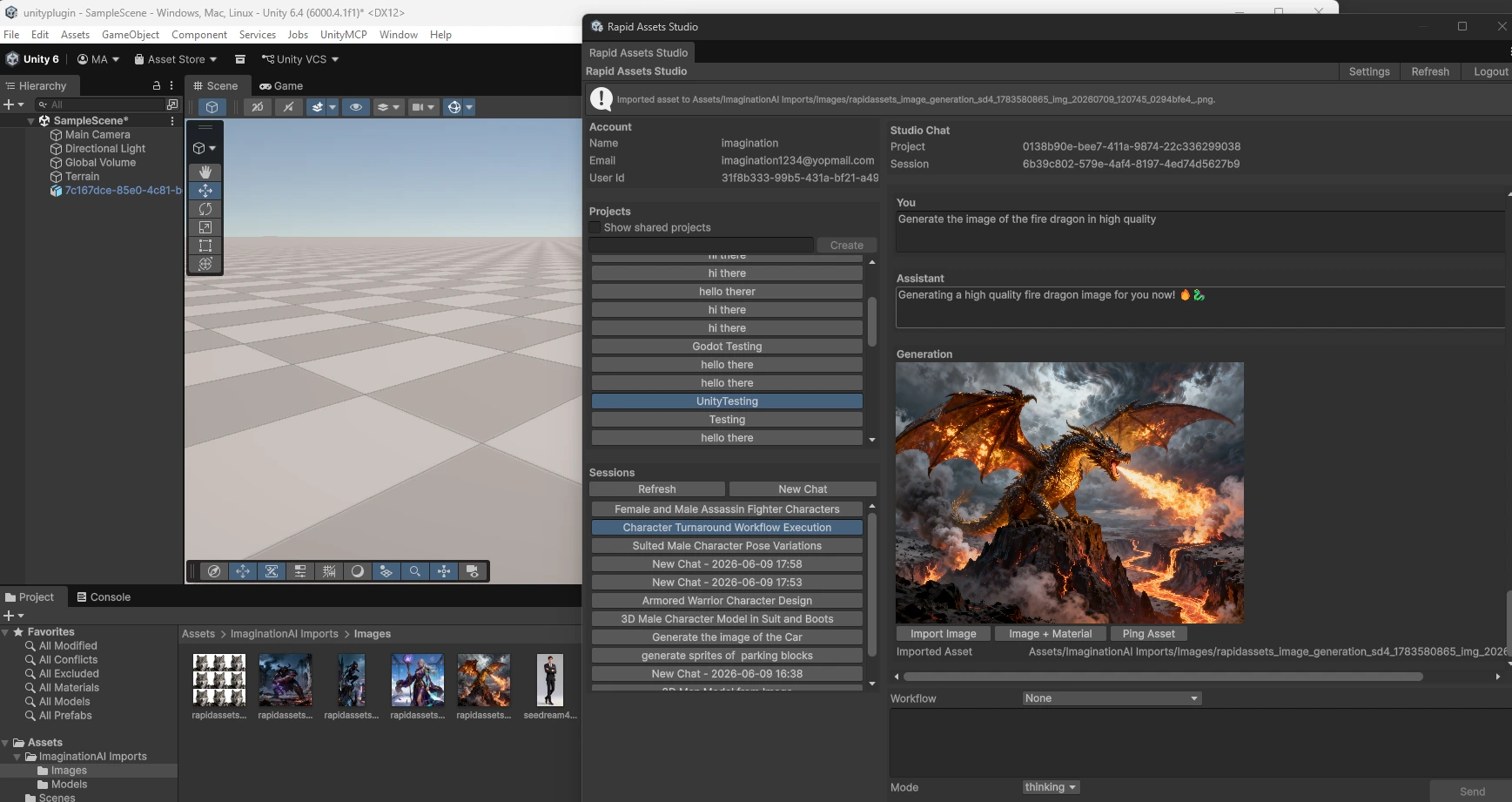Open the thinking Mode dropdown
1512x802 pixels.
1051,787
